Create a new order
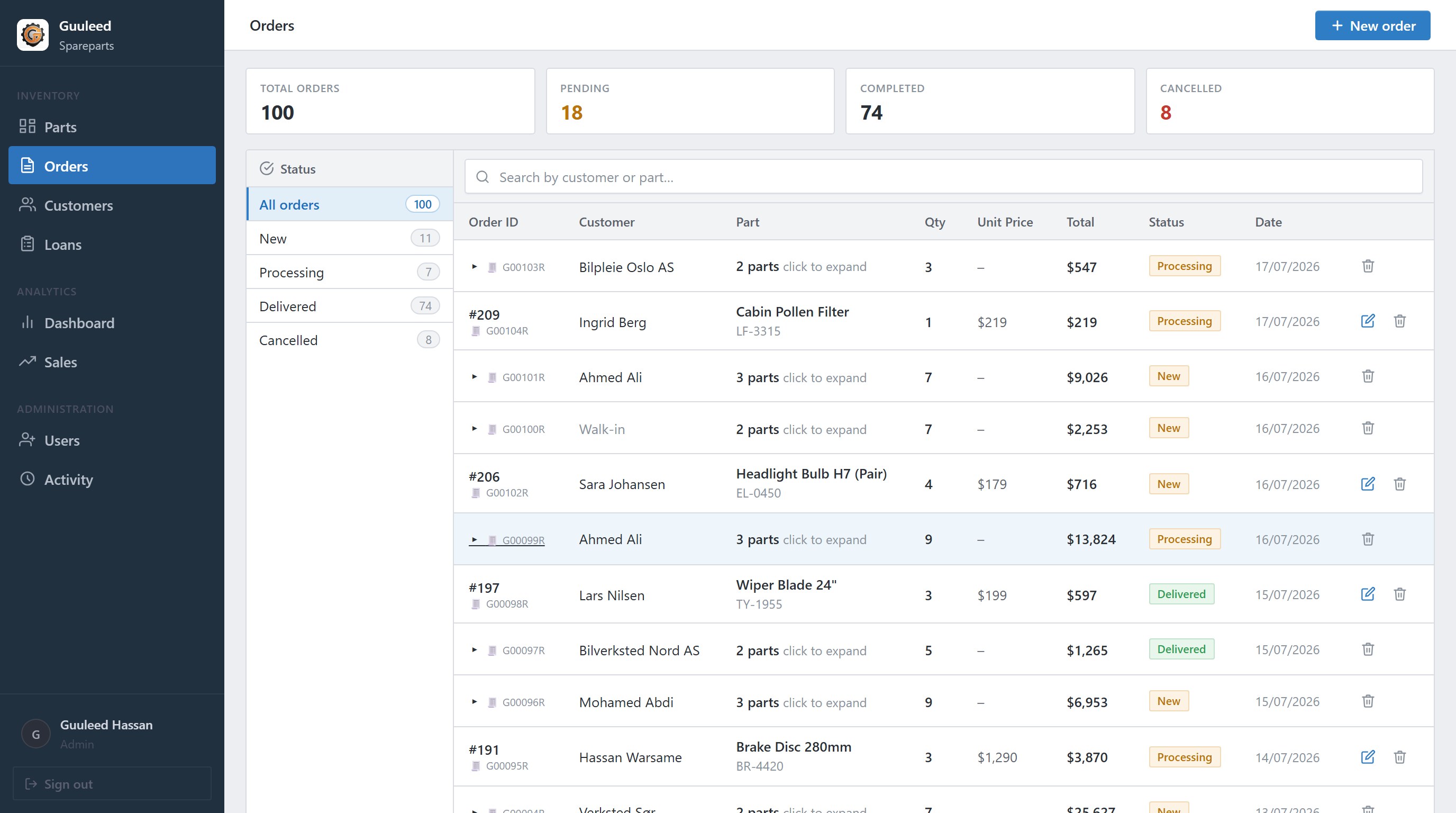The width and height of the screenshot is (1456, 813). coord(1372,25)
